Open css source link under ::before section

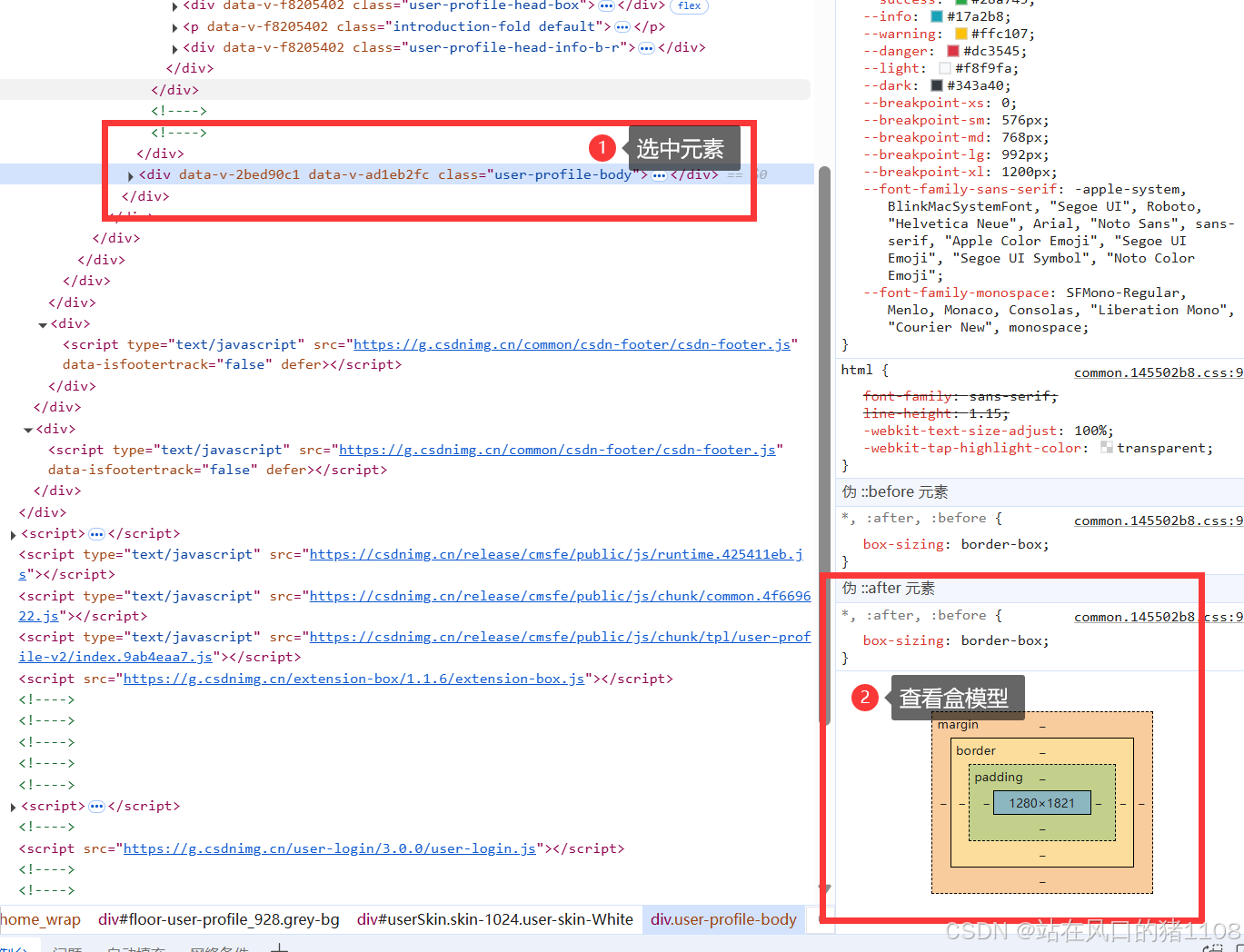[1158, 521]
